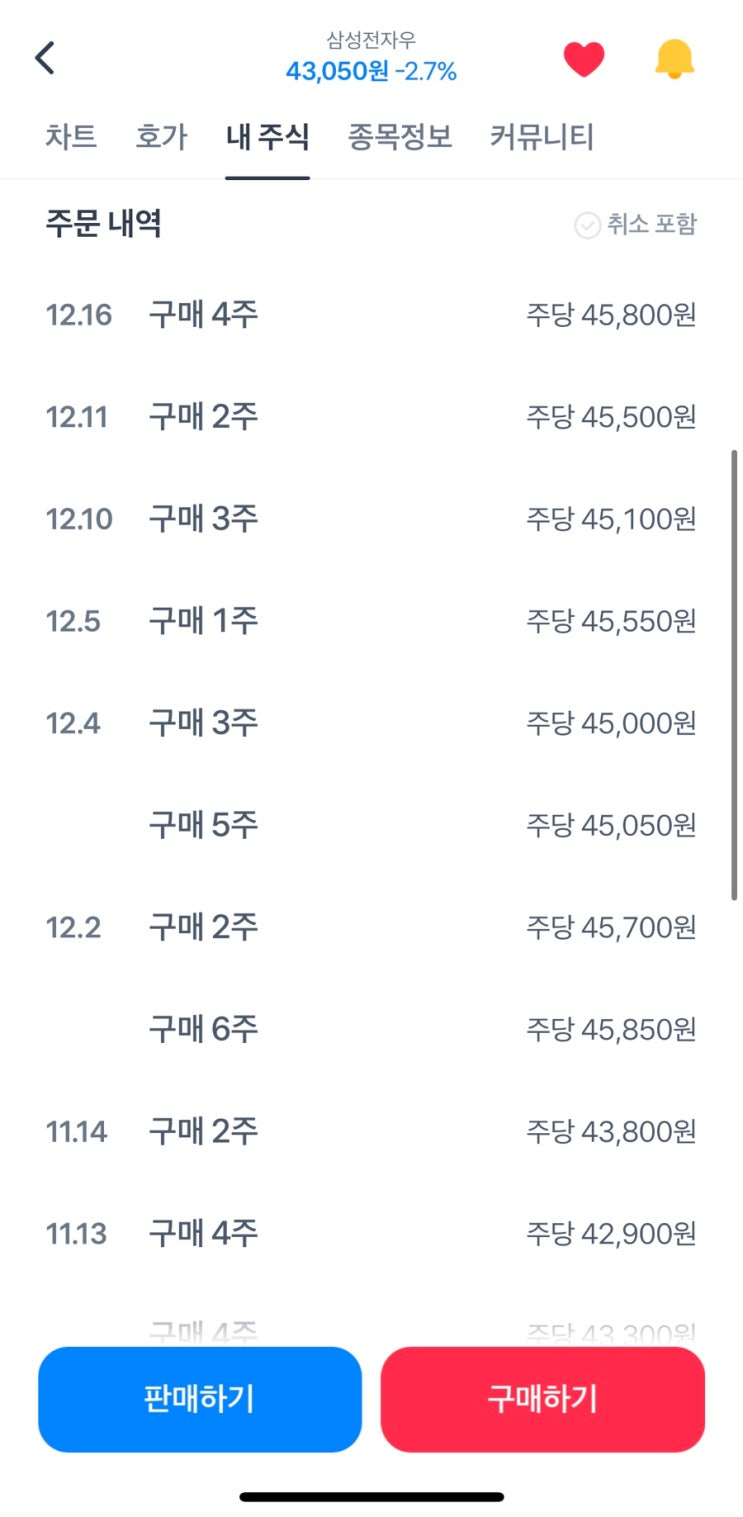Select the 내 주식 tab
Viewport: 743px width, 1517px height.
pyautogui.click(x=267, y=137)
